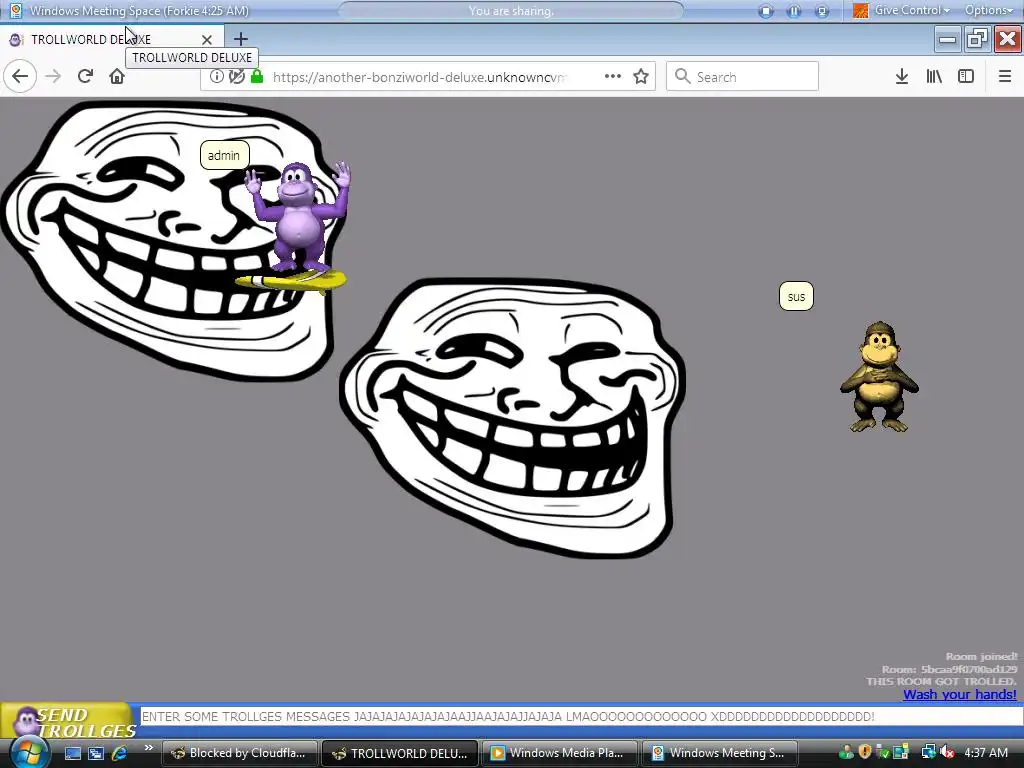Open a new browser tab
Viewport: 1024px width, 768px height.
click(x=240, y=39)
